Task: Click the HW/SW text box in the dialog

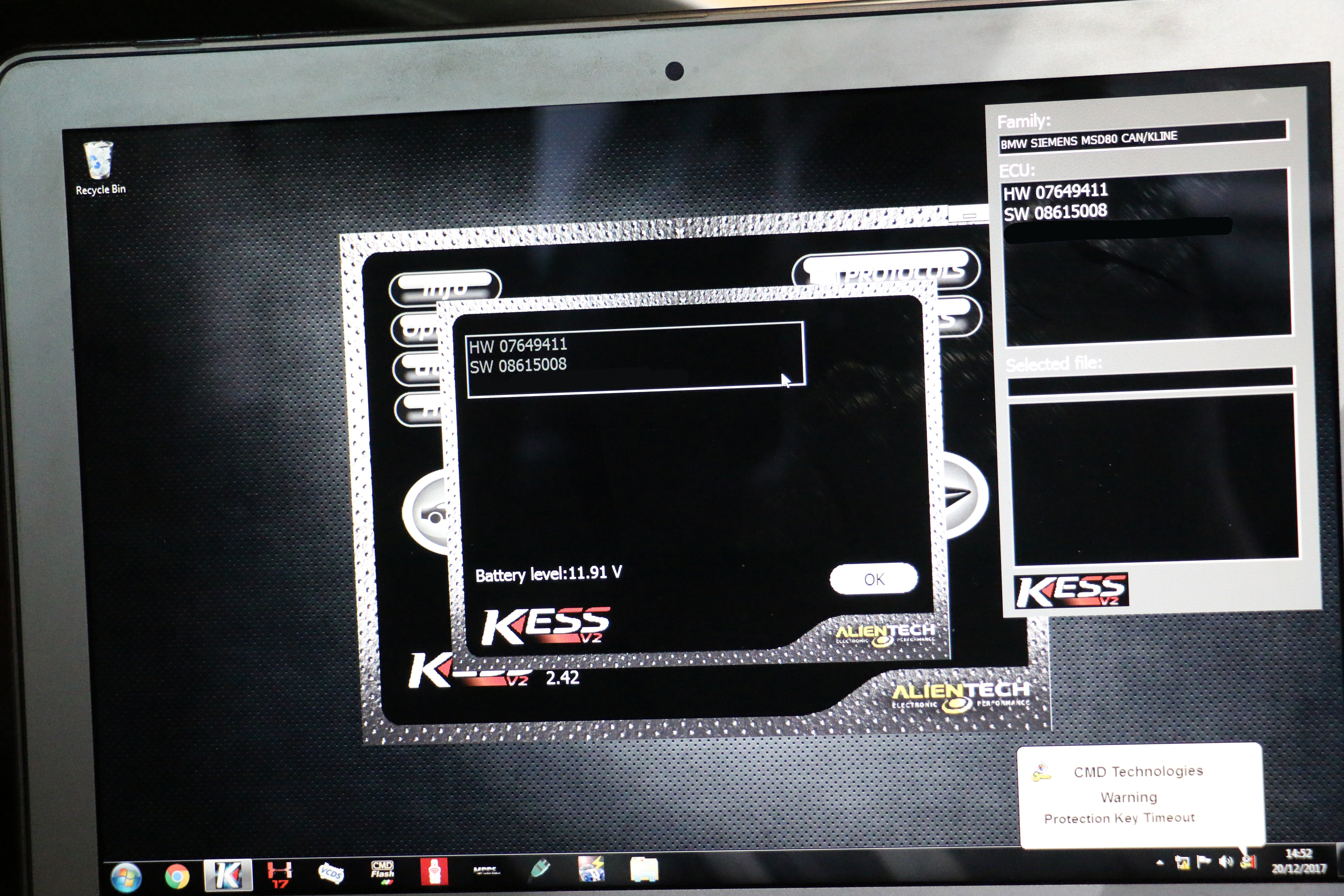Action: [x=635, y=359]
